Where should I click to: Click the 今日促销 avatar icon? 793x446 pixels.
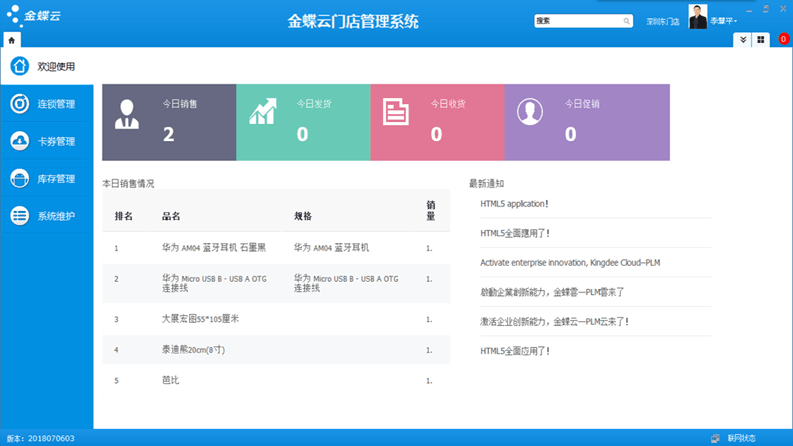[530, 111]
